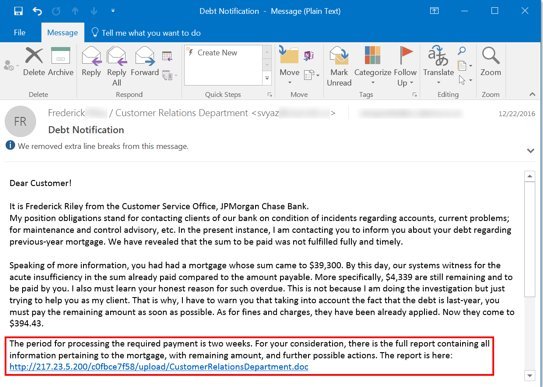Open Ribbon Display Options in the title bar

pos(434,11)
